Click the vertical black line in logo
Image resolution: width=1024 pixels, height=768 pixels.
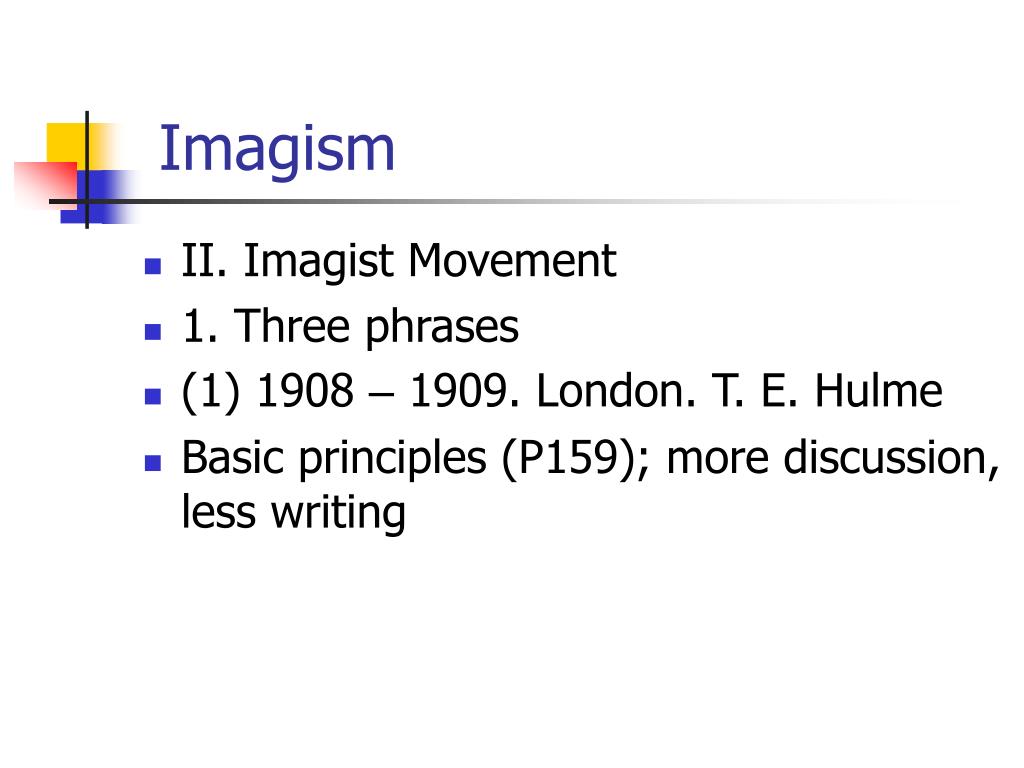[87, 170]
